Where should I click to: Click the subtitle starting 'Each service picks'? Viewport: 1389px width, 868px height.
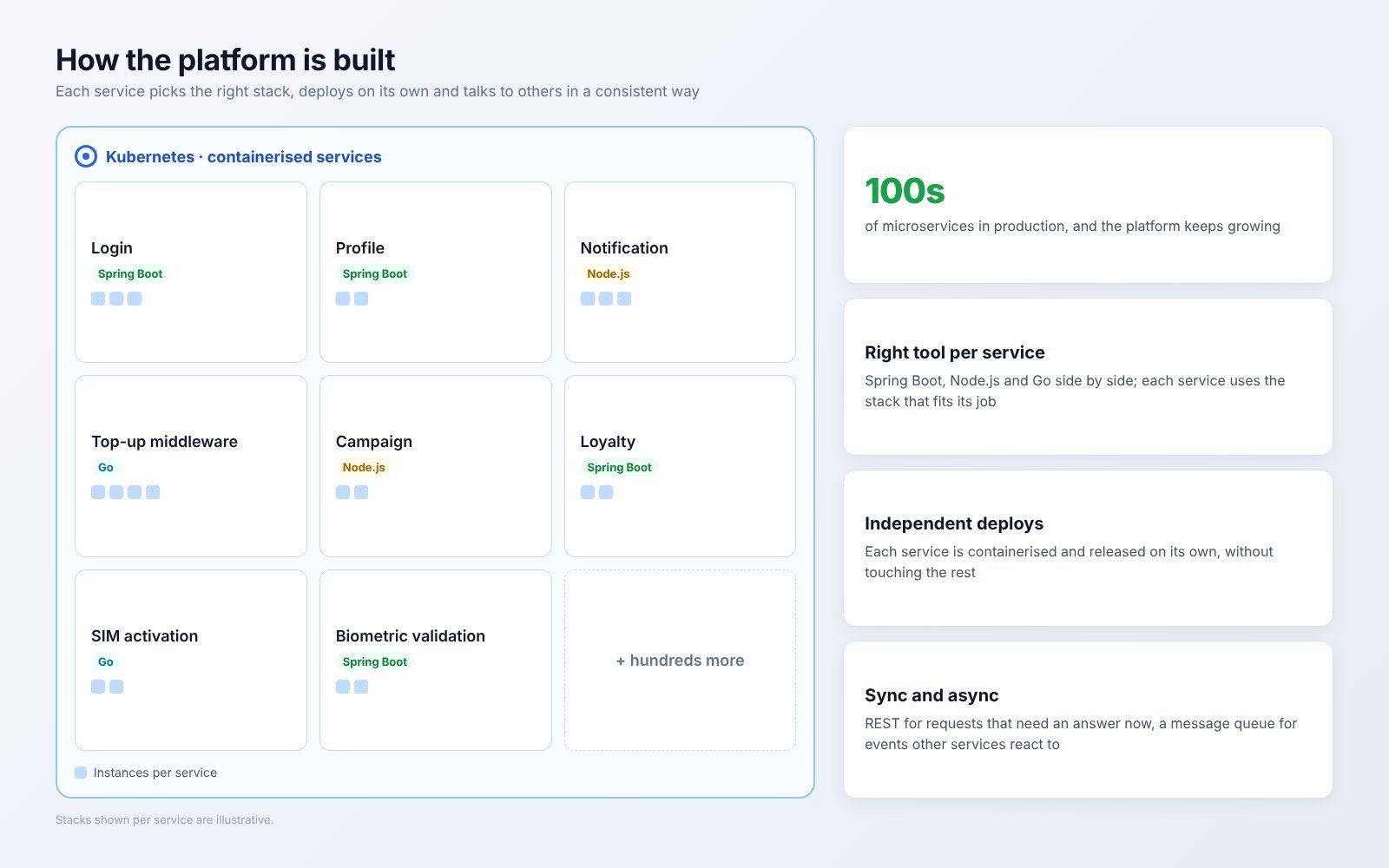(x=378, y=91)
